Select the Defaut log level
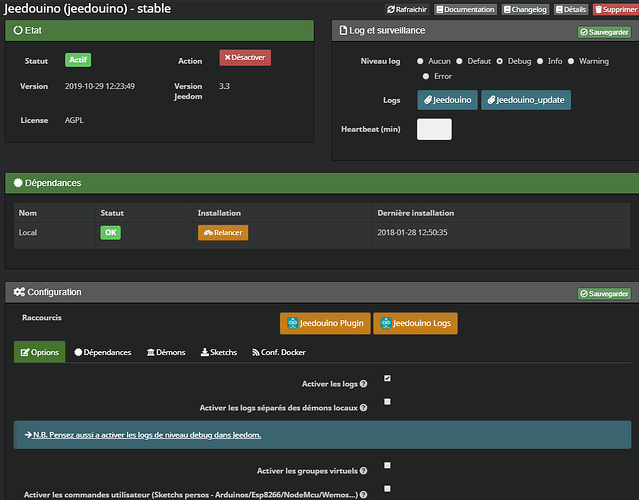This screenshot has height=500, width=639. pyautogui.click(x=459, y=61)
